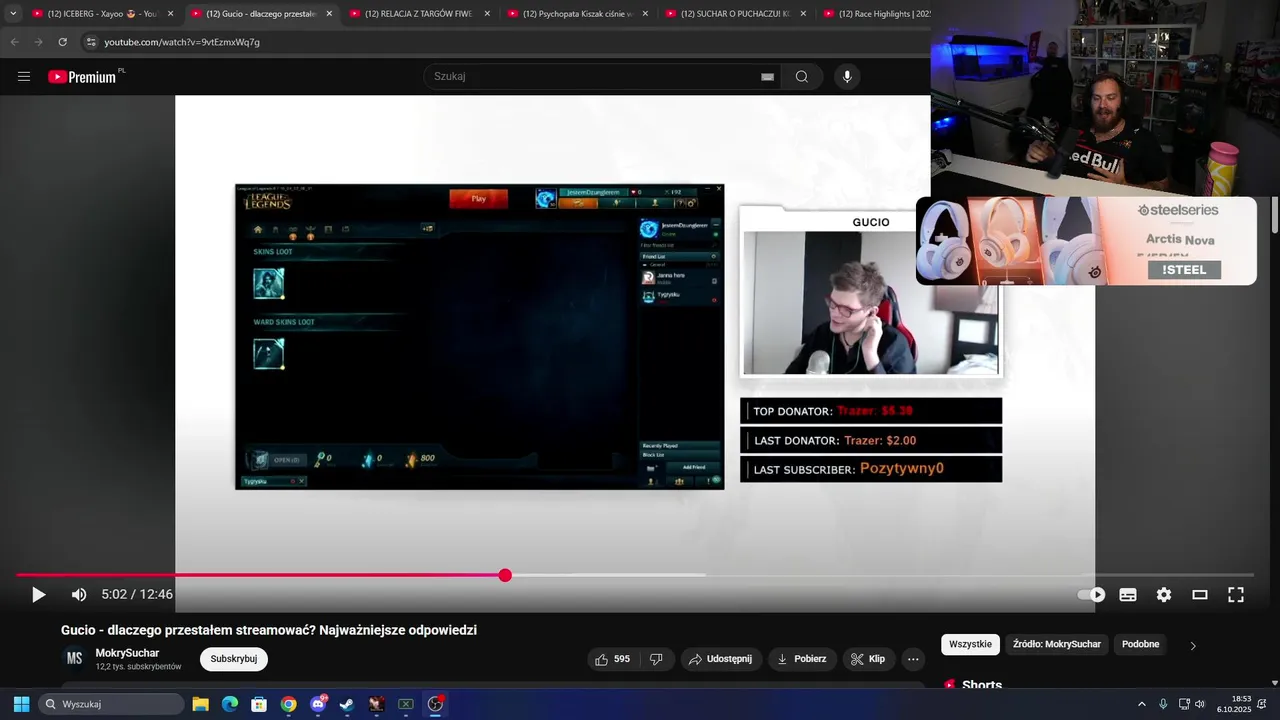Enter fullscreen mode in the player
Screen dimensions: 1280x720
[x=1236, y=595]
